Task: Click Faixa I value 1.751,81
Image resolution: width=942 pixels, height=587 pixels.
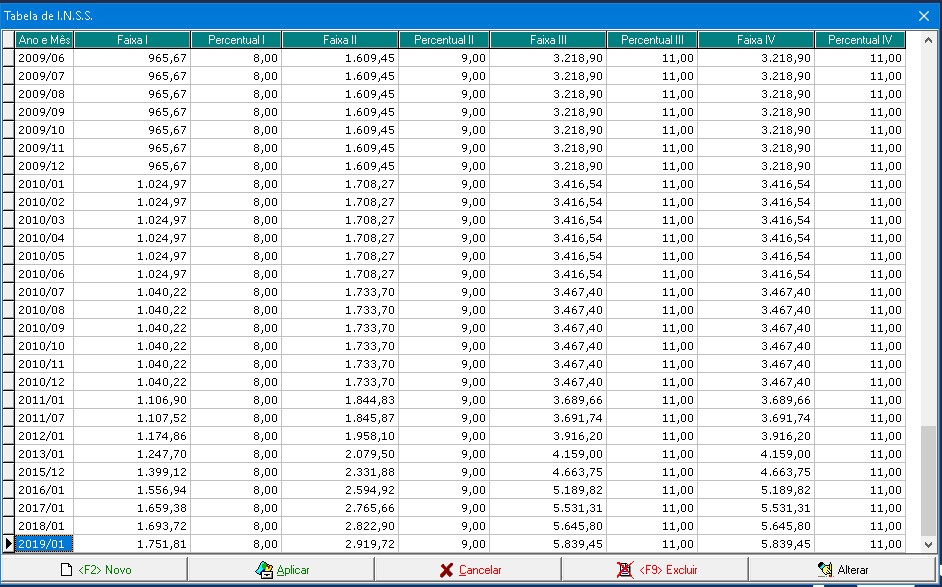Action: click(132, 544)
